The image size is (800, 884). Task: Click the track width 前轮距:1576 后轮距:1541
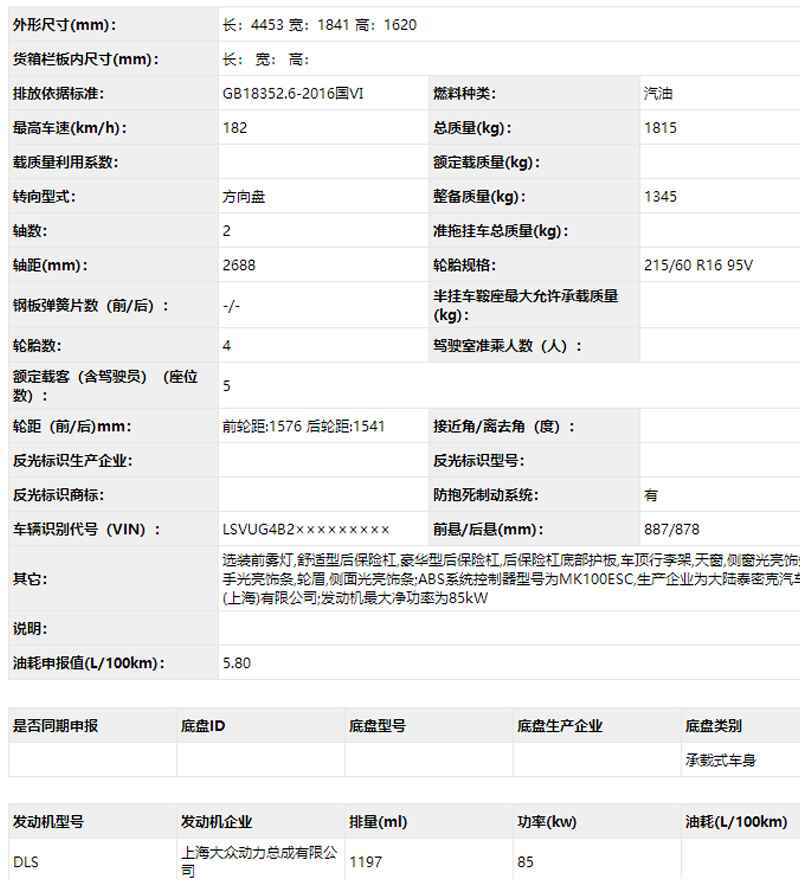pyautogui.click(x=303, y=426)
